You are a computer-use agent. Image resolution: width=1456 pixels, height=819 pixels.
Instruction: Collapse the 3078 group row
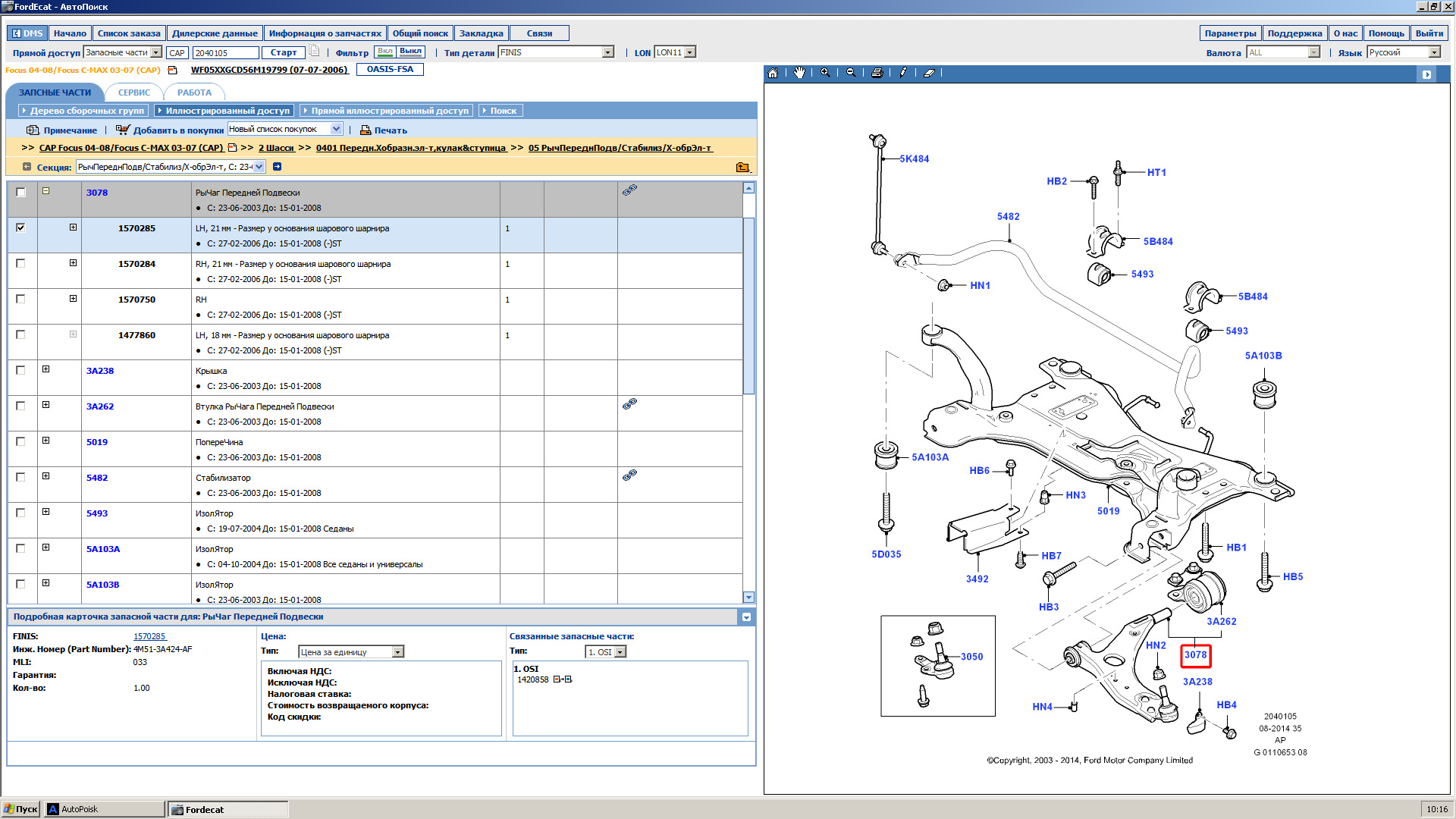tap(46, 191)
